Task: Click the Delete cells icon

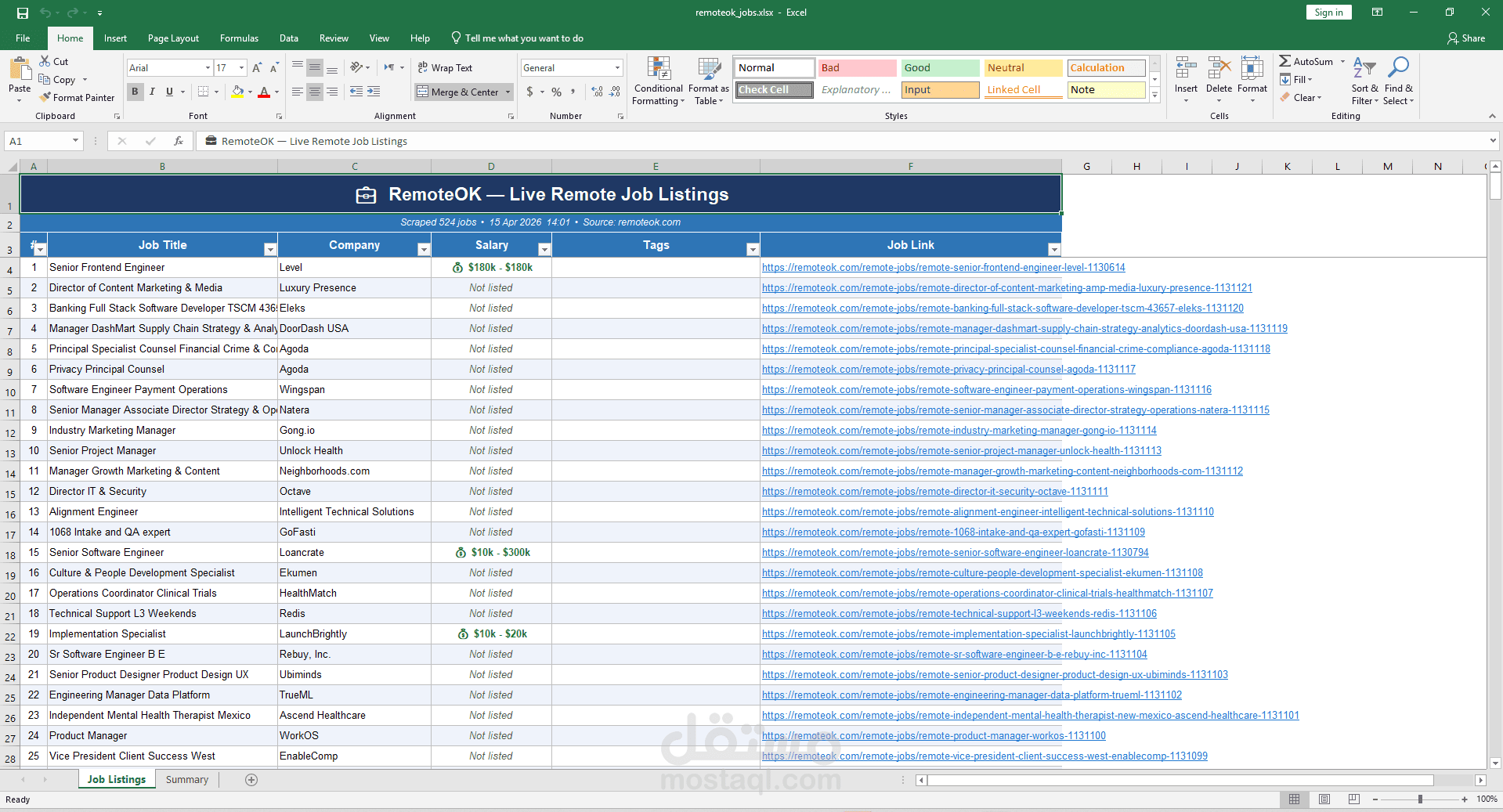Action: point(1219,69)
